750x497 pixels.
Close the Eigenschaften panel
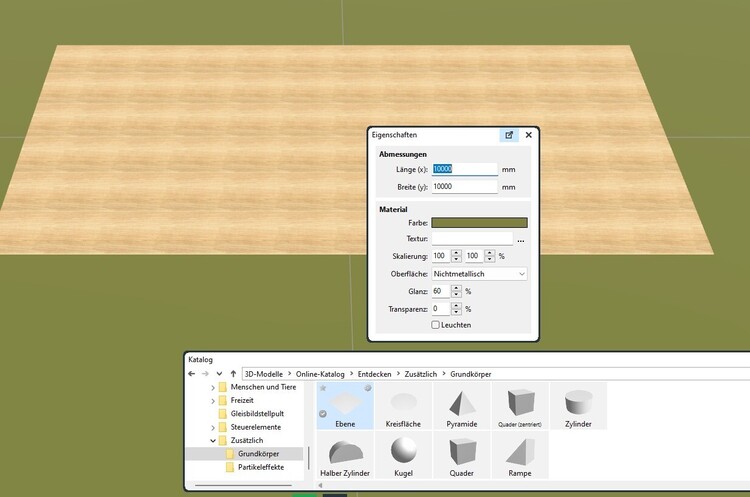[x=529, y=135]
